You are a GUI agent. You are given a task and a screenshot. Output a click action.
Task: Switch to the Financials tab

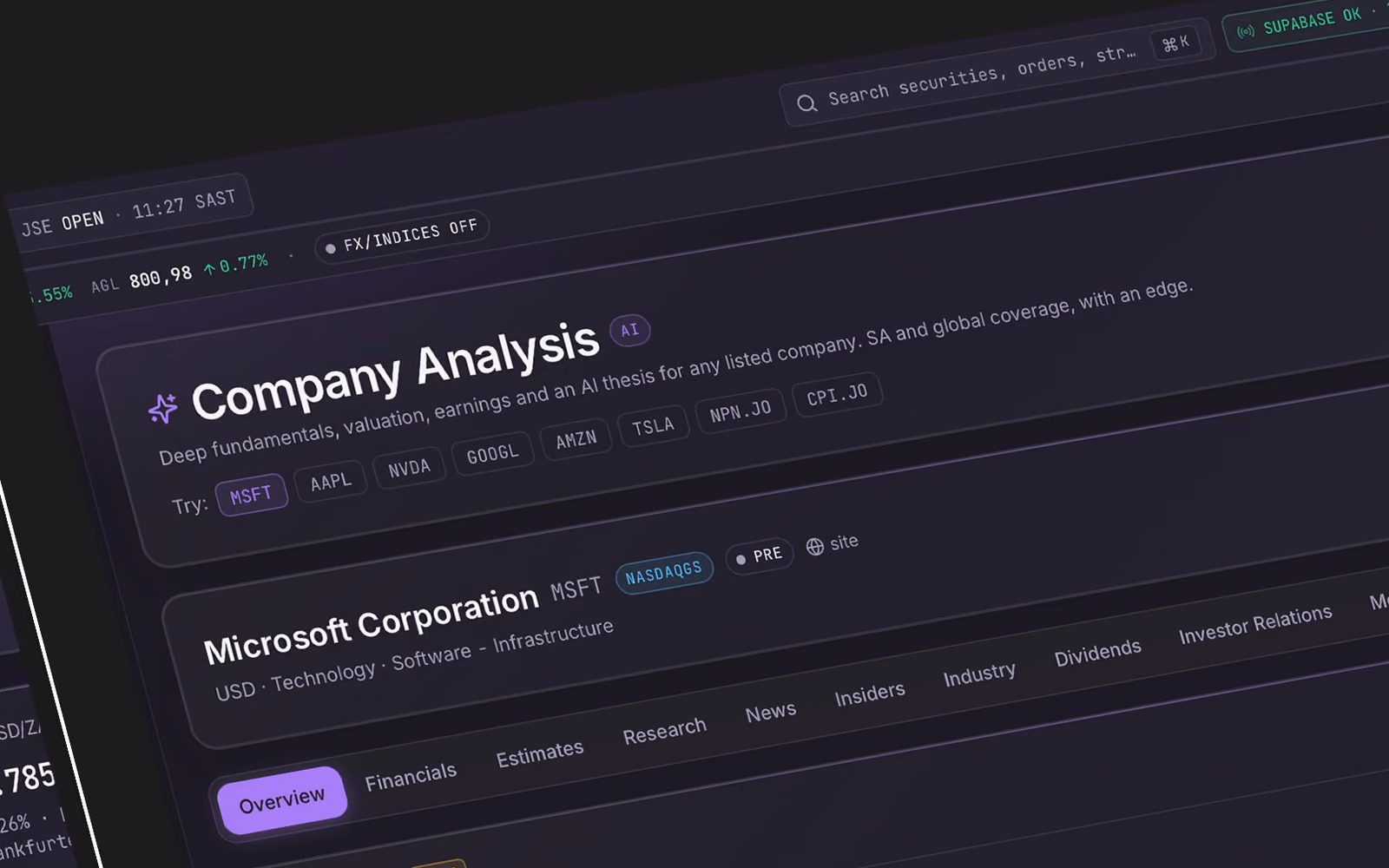click(411, 777)
